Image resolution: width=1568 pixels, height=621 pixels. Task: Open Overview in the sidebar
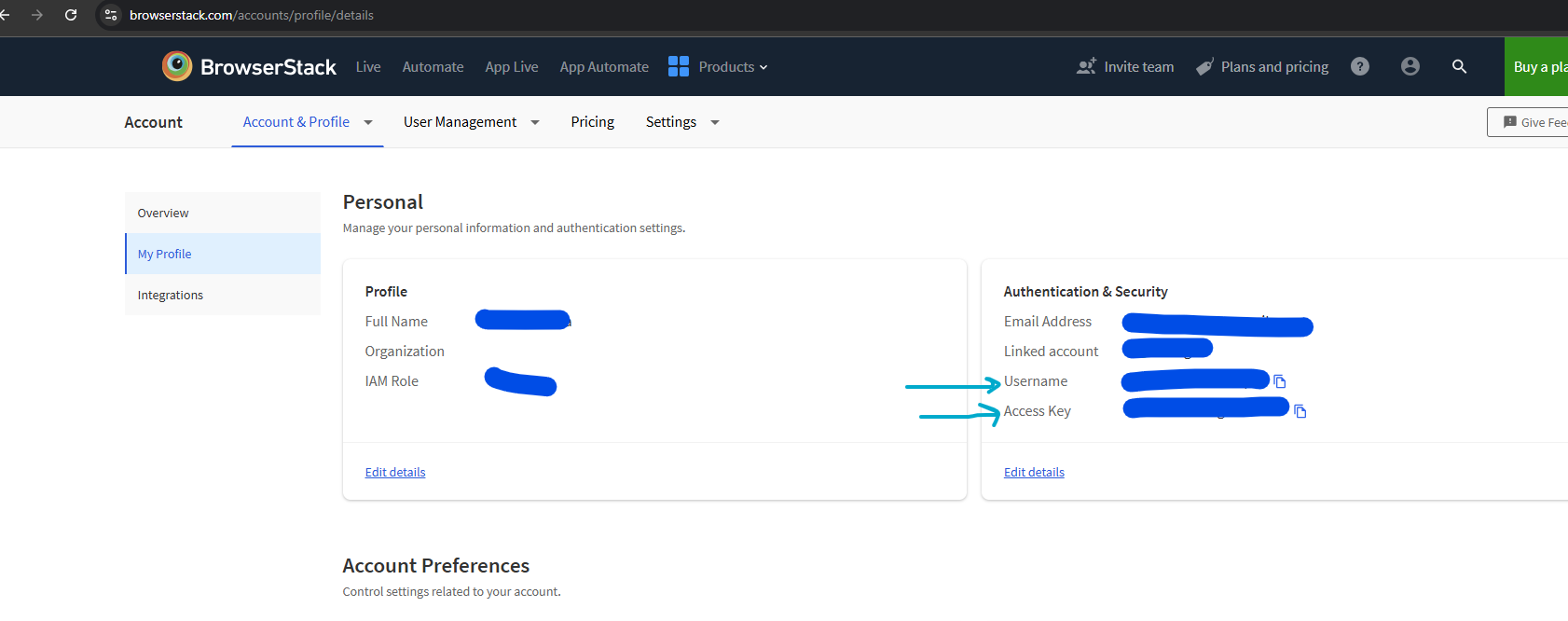223,213
